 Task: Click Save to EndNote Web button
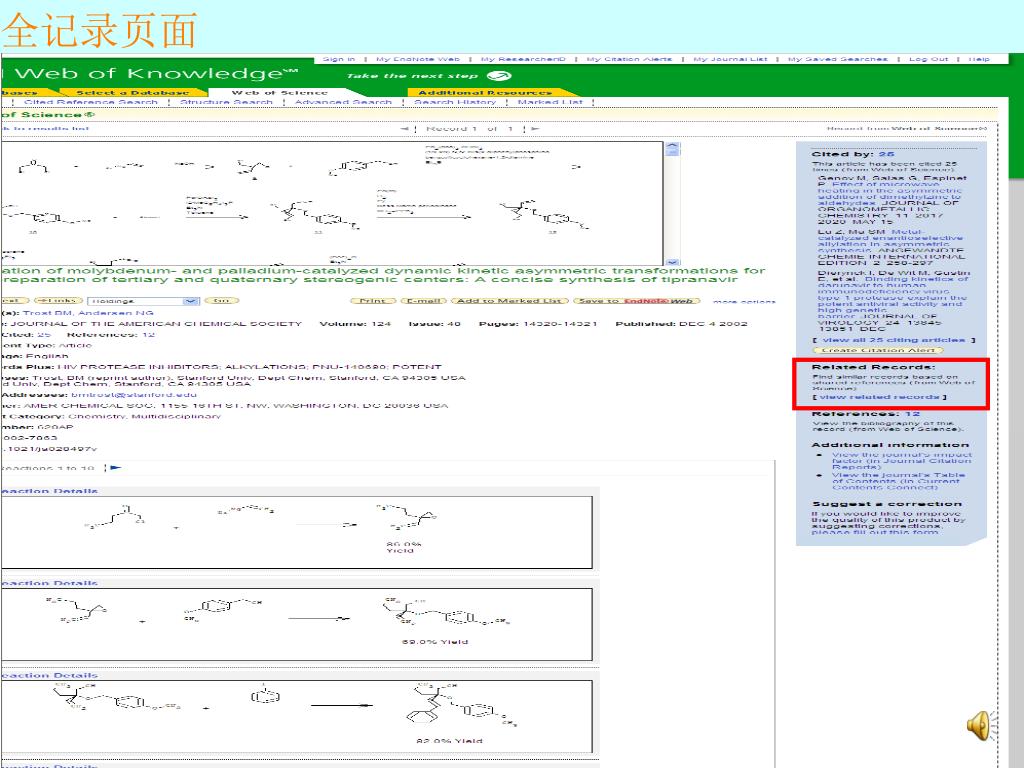pyautogui.click(x=637, y=301)
